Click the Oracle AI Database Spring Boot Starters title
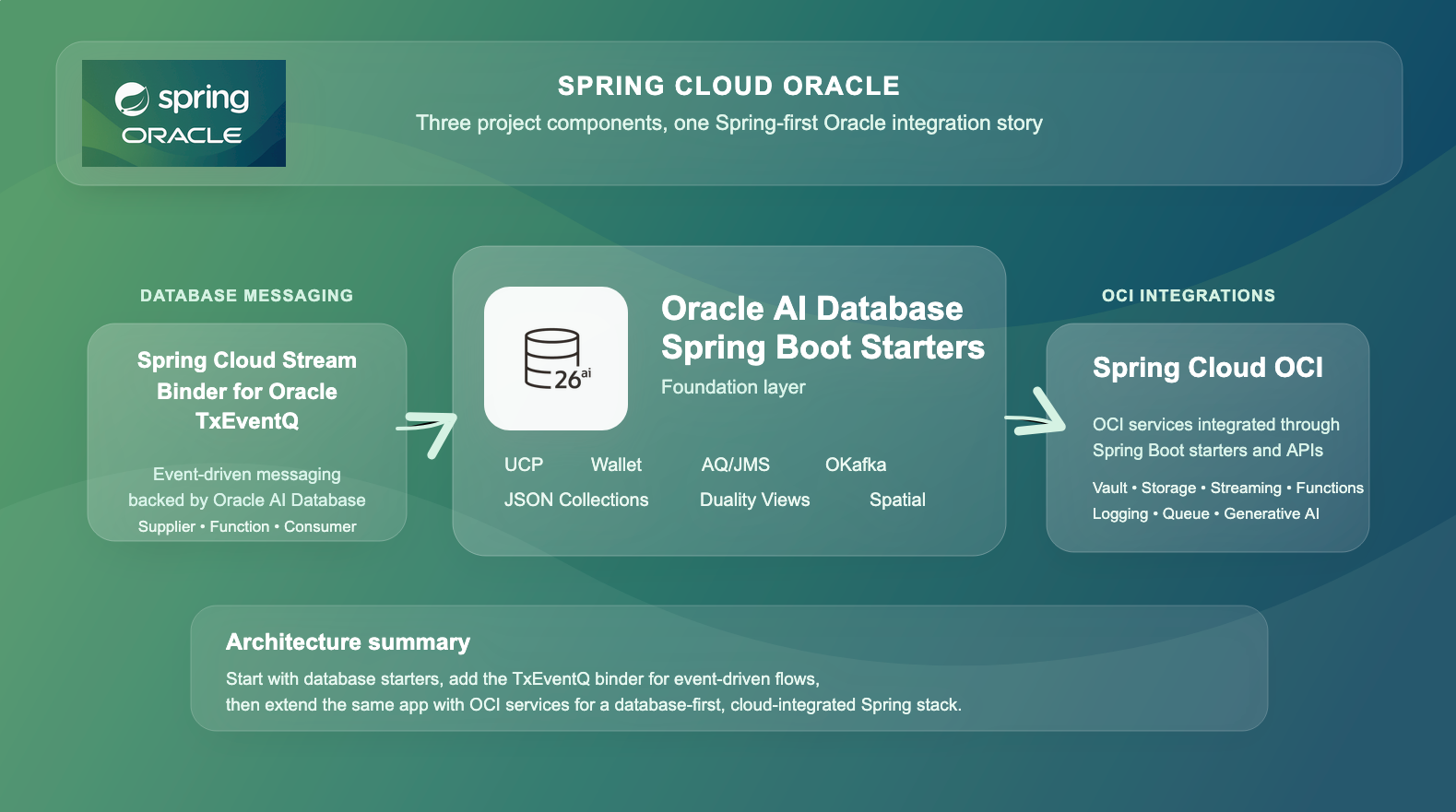Viewport: 1456px width, 812px height. (x=822, y=328)
